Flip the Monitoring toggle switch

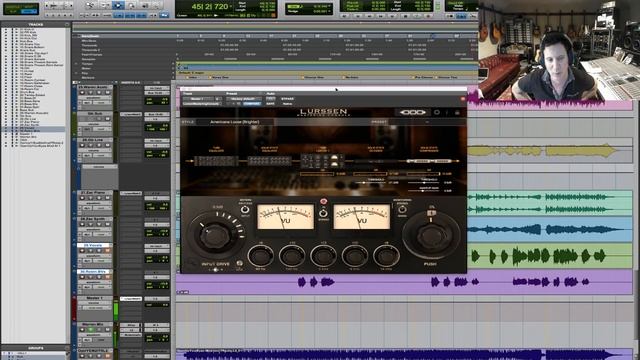coord(402,209)
